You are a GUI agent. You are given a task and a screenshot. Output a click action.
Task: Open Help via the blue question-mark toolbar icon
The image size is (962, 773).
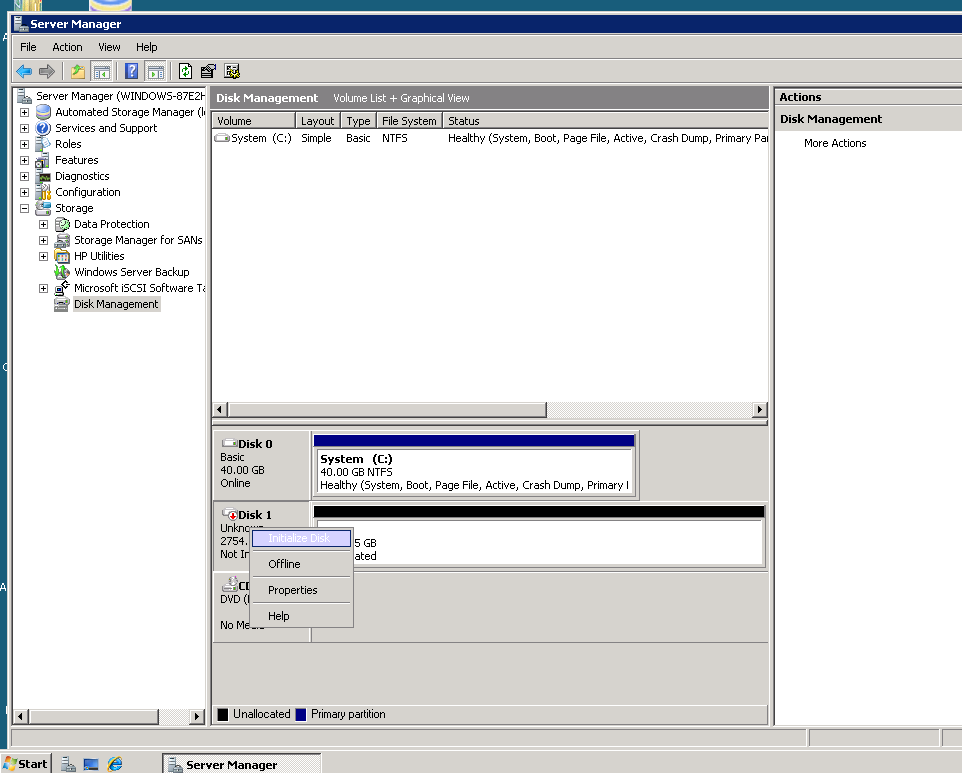click(x=131, y=71)
